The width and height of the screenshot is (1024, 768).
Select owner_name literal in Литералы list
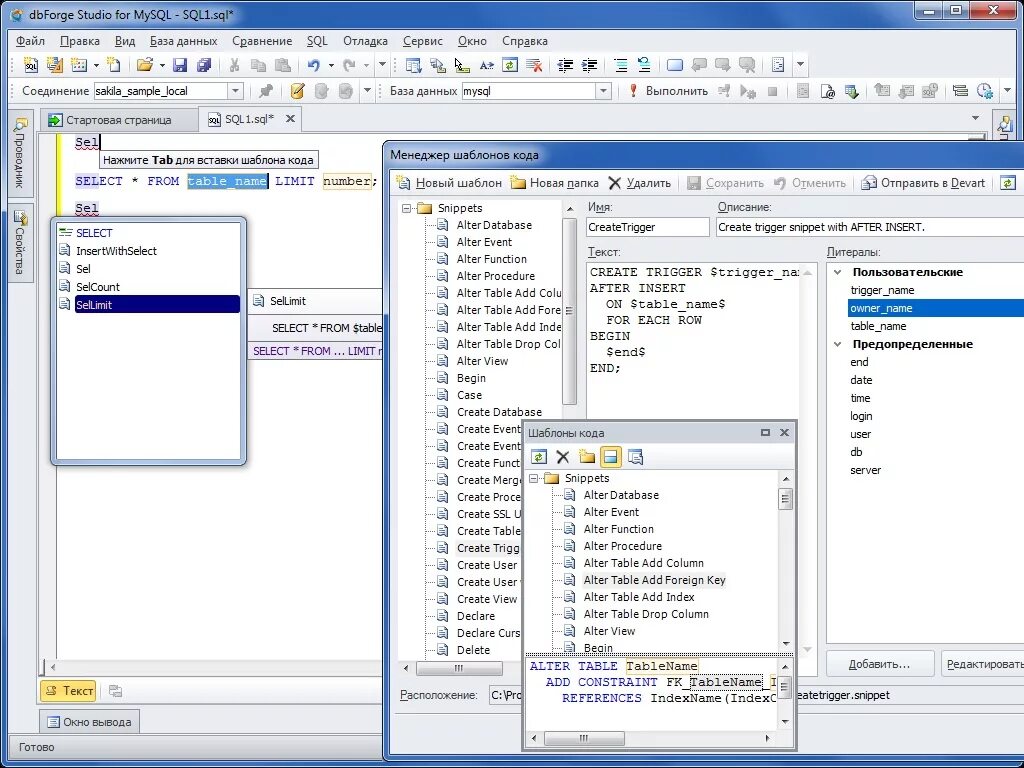[x=935, y=308]
